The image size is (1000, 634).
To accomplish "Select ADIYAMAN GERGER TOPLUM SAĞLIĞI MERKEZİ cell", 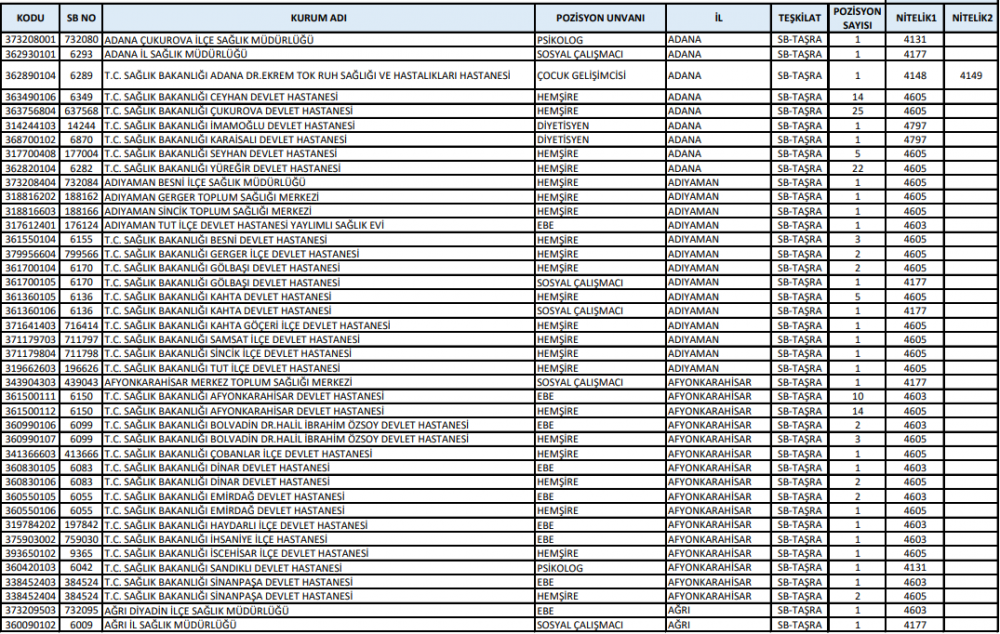I will 318,197.
